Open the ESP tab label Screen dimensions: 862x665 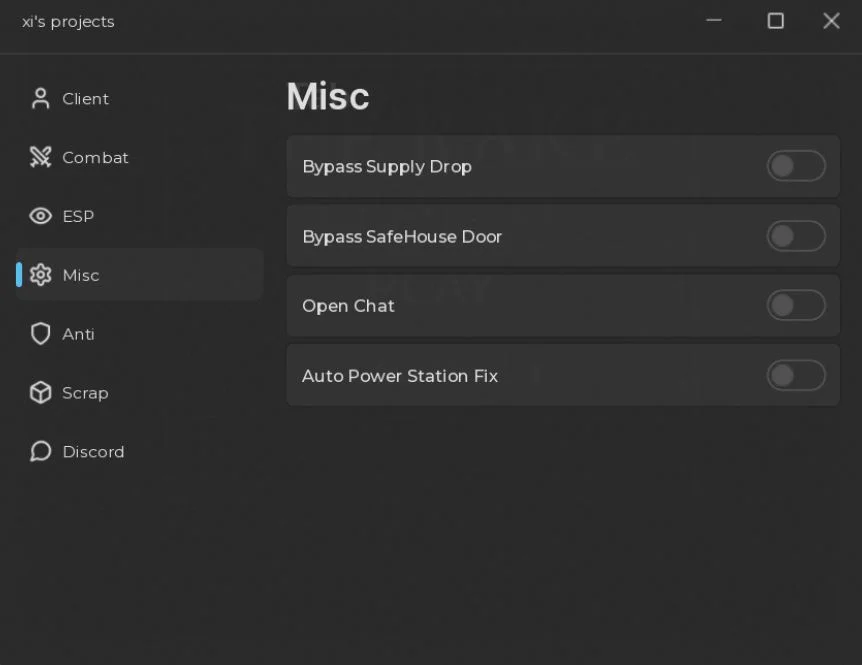point(78,217)
